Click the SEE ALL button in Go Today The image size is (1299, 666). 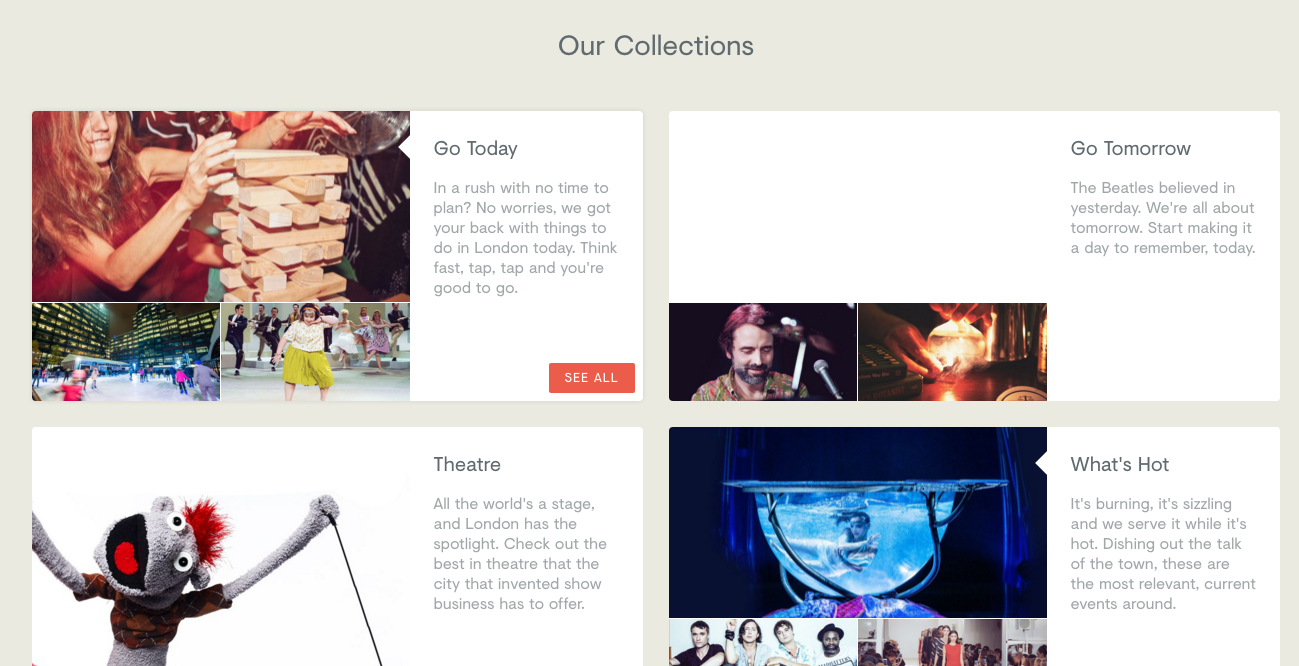[x=592, y=378]
